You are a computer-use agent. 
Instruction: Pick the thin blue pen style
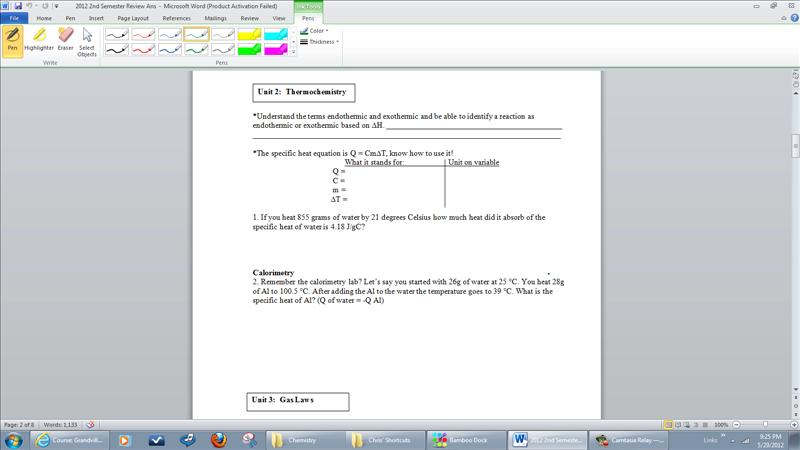click(x=170, y=34)
